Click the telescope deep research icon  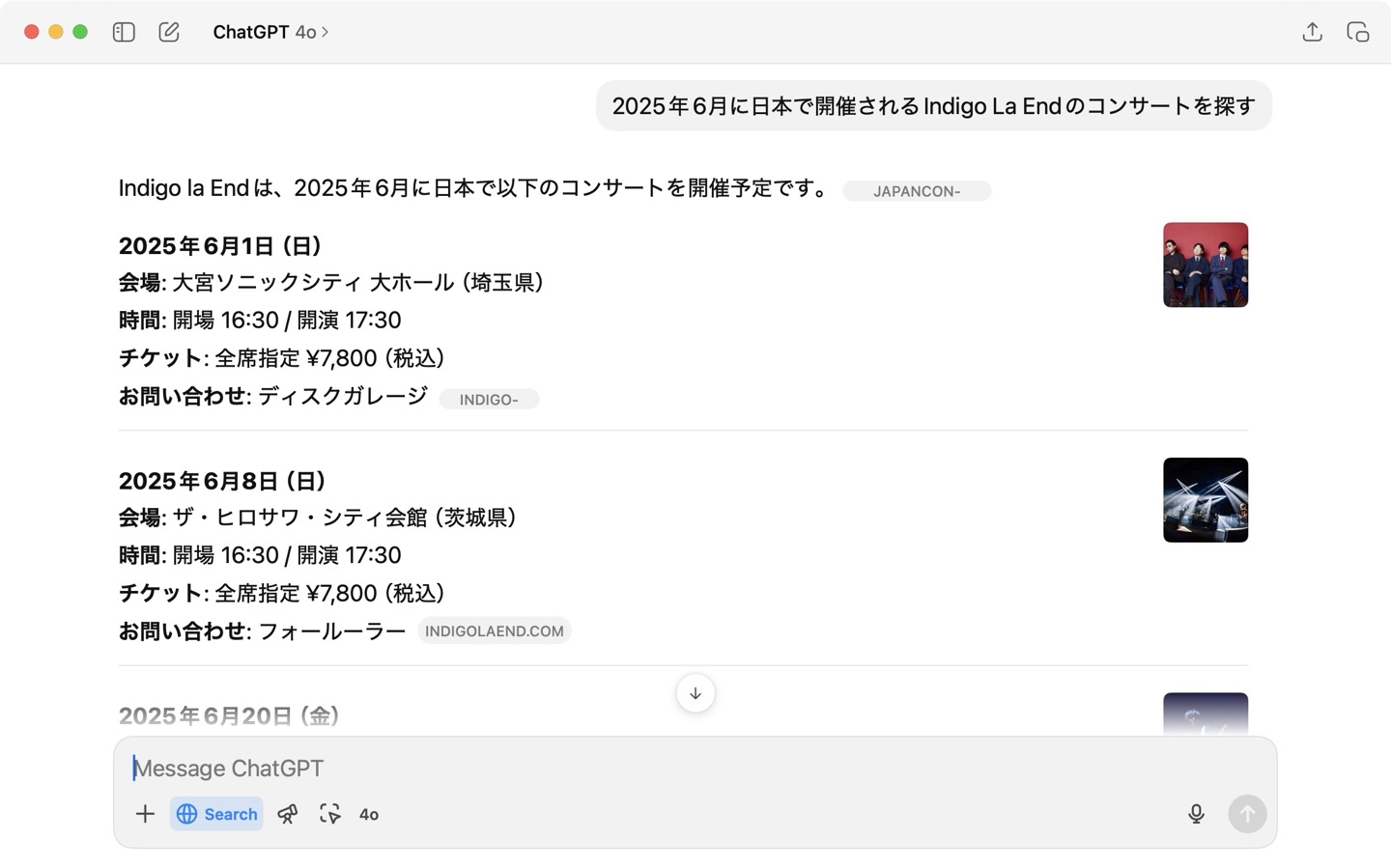pos(288,814)
